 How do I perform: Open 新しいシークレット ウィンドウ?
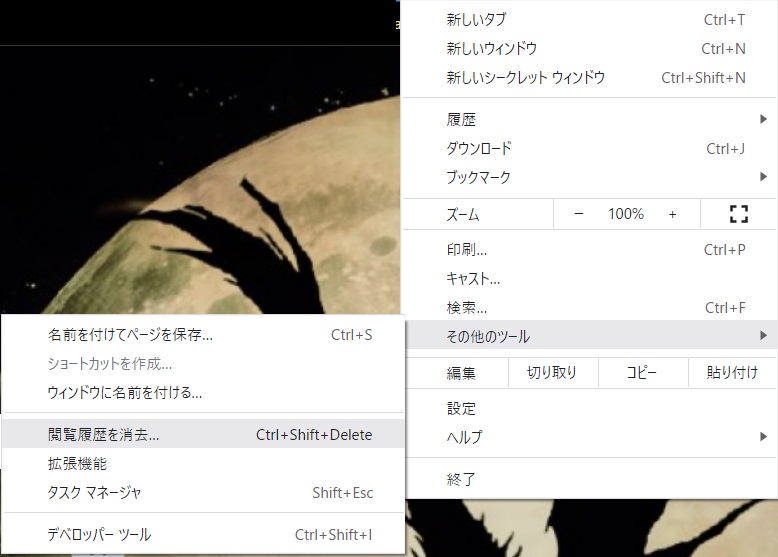click(588, 77)
